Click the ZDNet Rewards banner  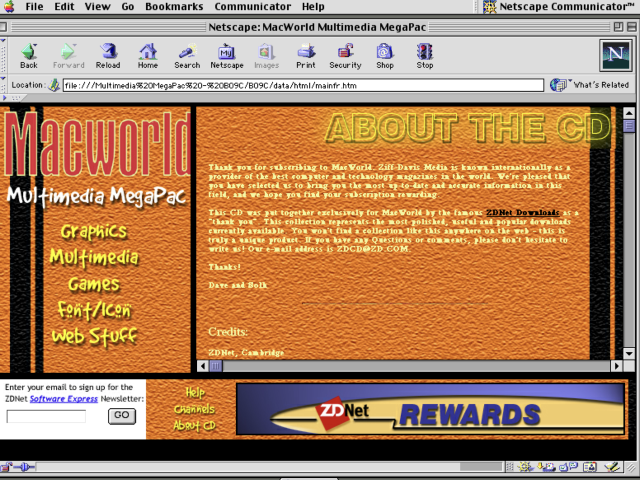(431, 409)
